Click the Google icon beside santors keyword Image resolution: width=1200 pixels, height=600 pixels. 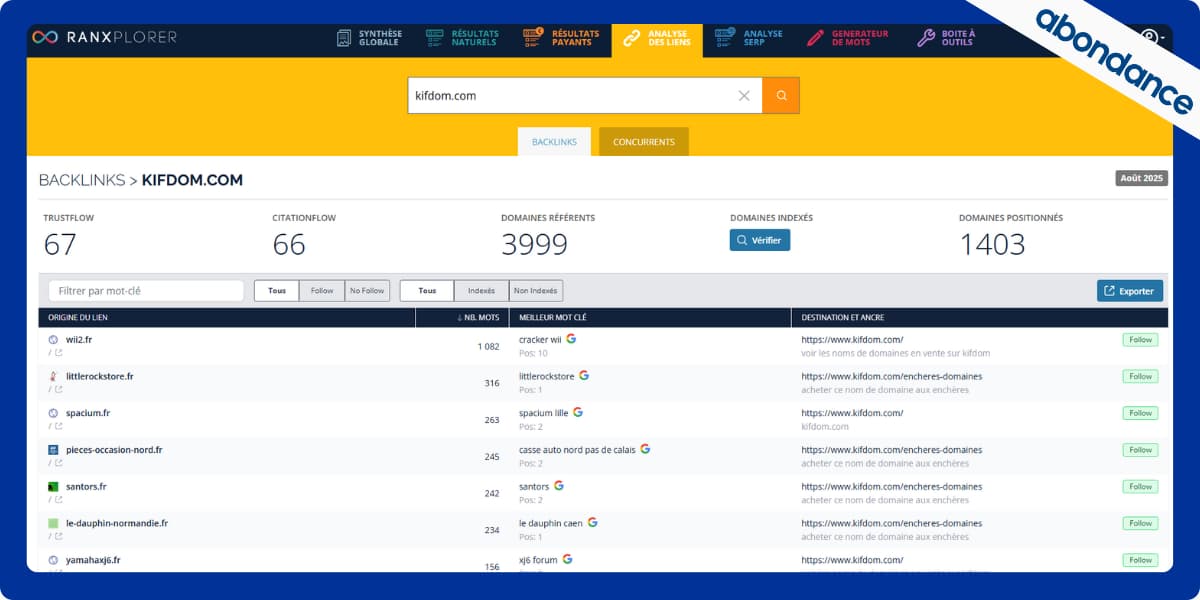click(x=559, y=486)
